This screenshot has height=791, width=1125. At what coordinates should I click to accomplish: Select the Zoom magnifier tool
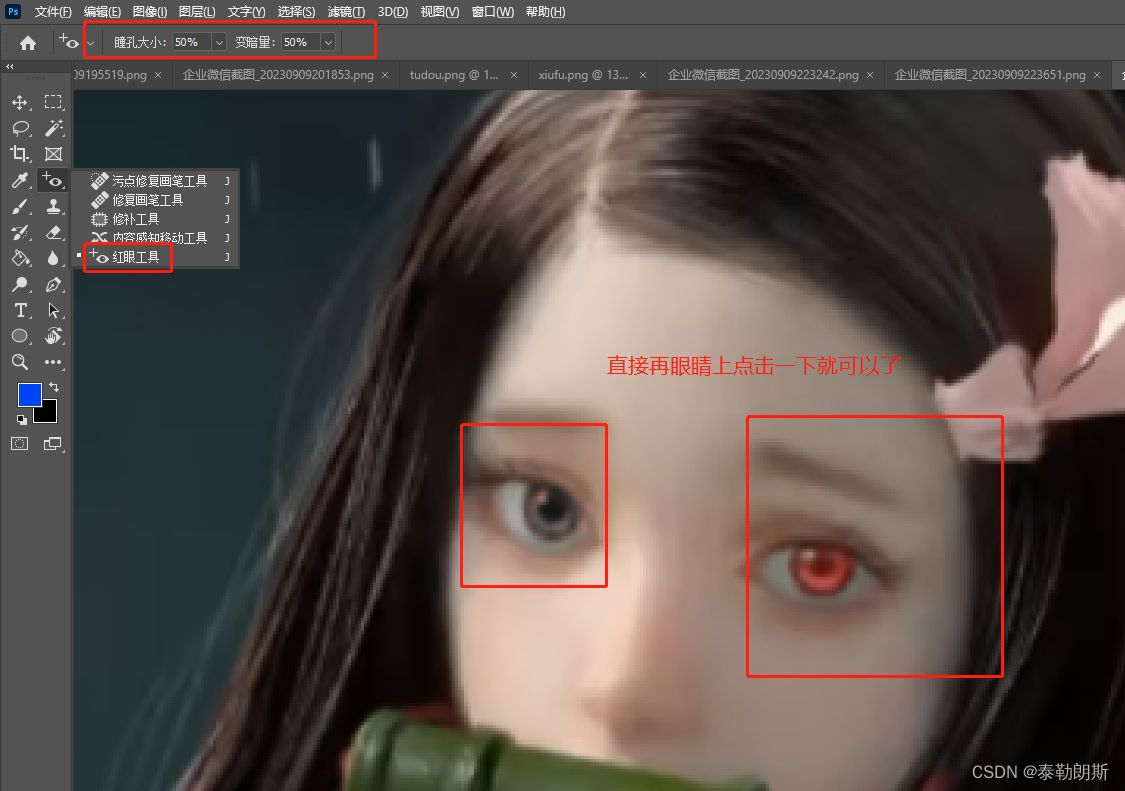(20, 362)
